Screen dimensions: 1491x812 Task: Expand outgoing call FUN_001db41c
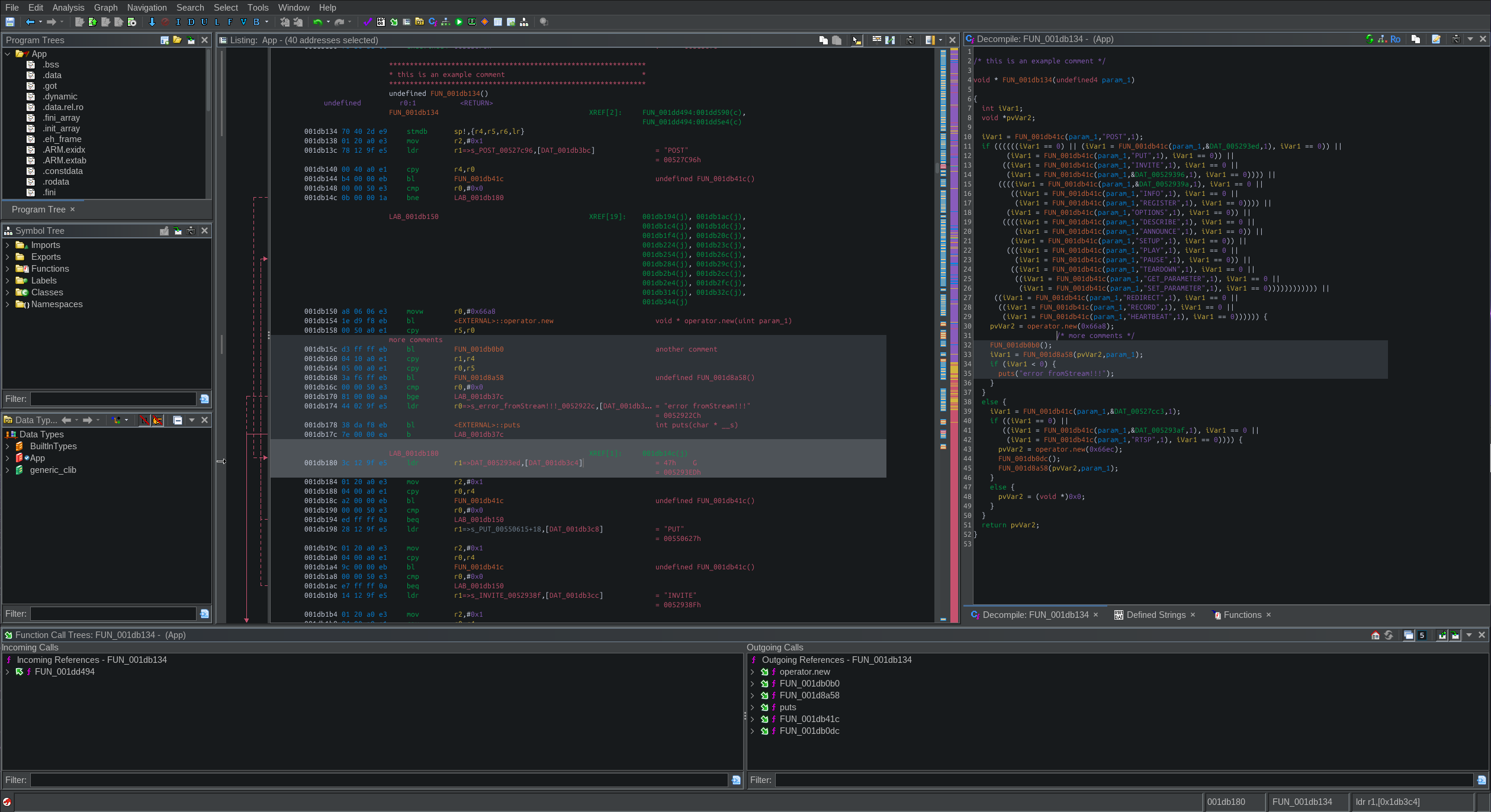tap(752, 719)
